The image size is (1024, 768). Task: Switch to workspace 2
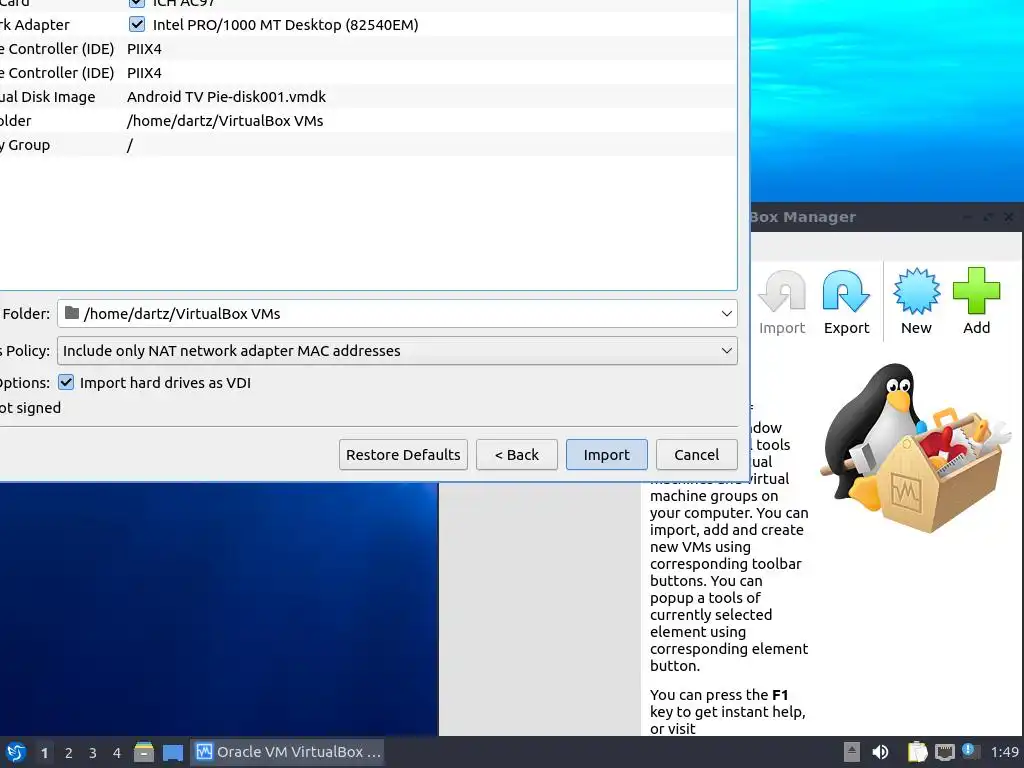(69, 753)
